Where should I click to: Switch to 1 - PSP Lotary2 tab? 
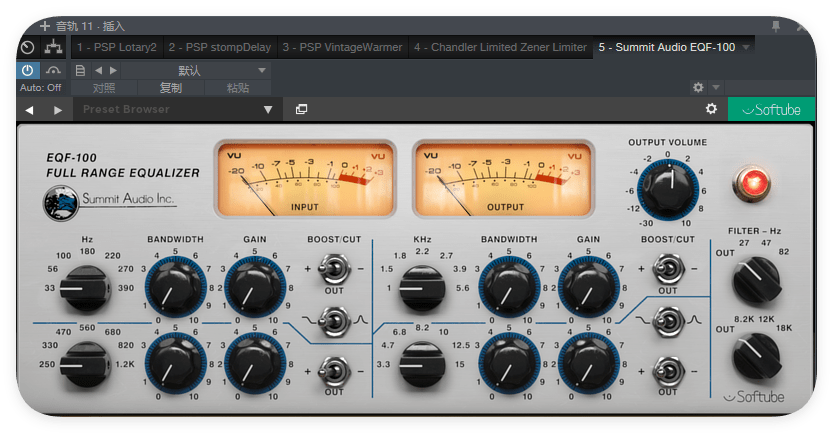(117, 47)
